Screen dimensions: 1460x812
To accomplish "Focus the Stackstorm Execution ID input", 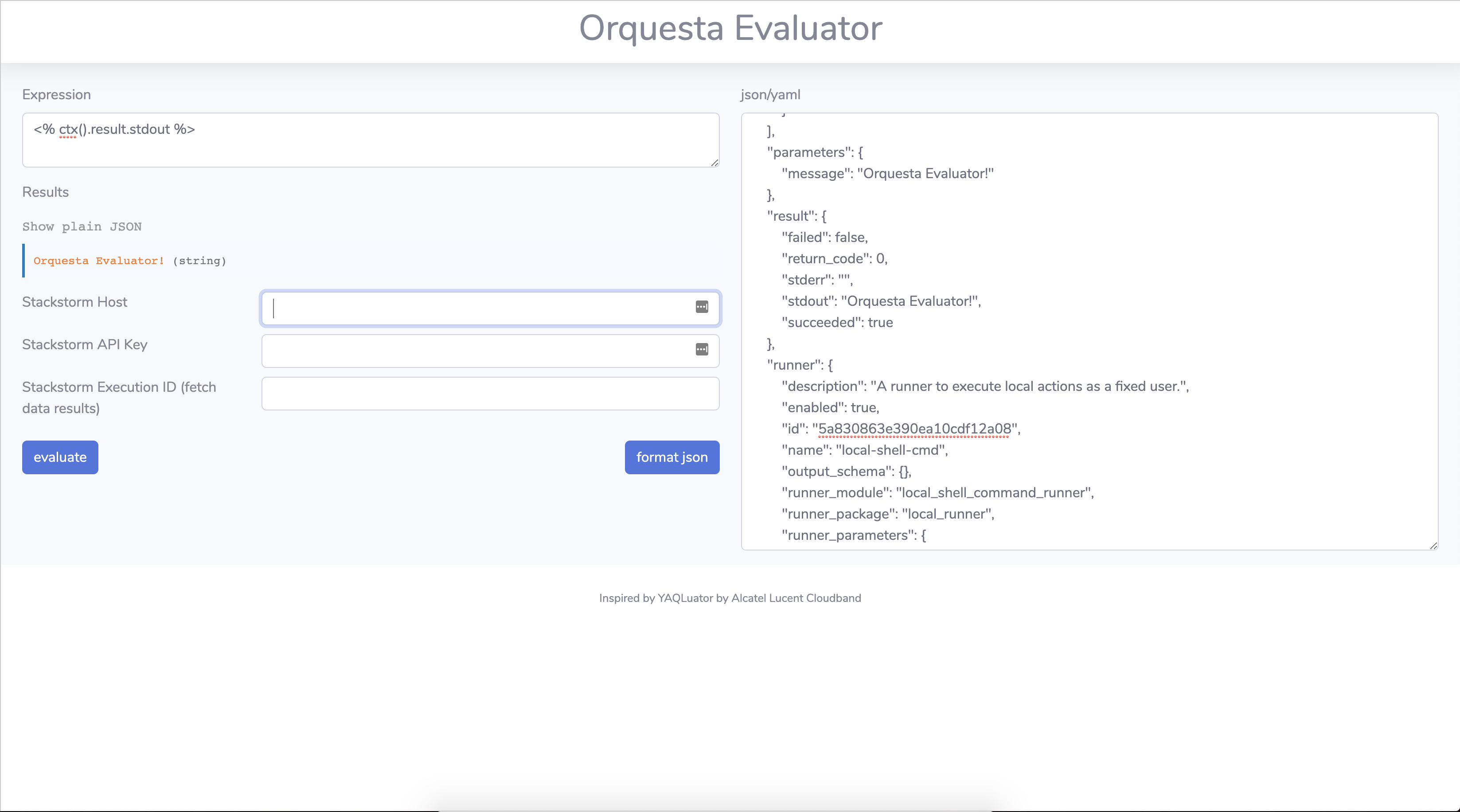I will pyautogui.click(x=490, y=393).
